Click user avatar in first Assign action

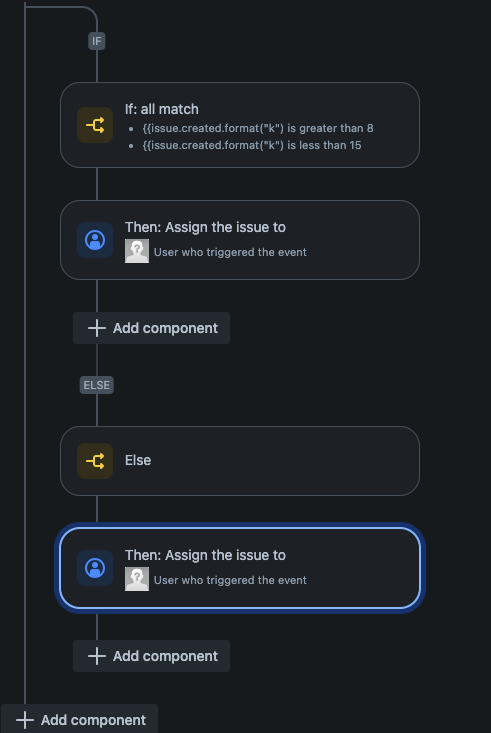[137, 251]
